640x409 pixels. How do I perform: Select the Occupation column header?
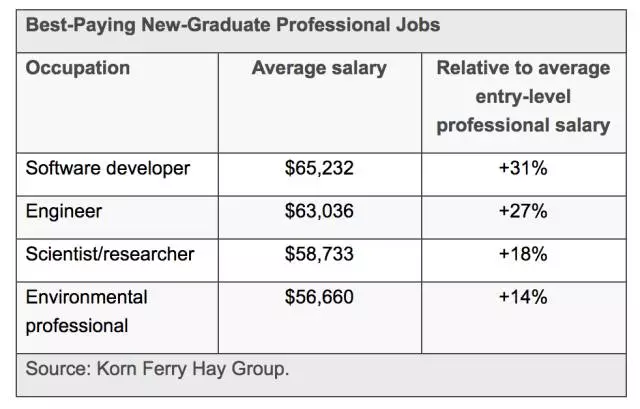pos(78,68)
